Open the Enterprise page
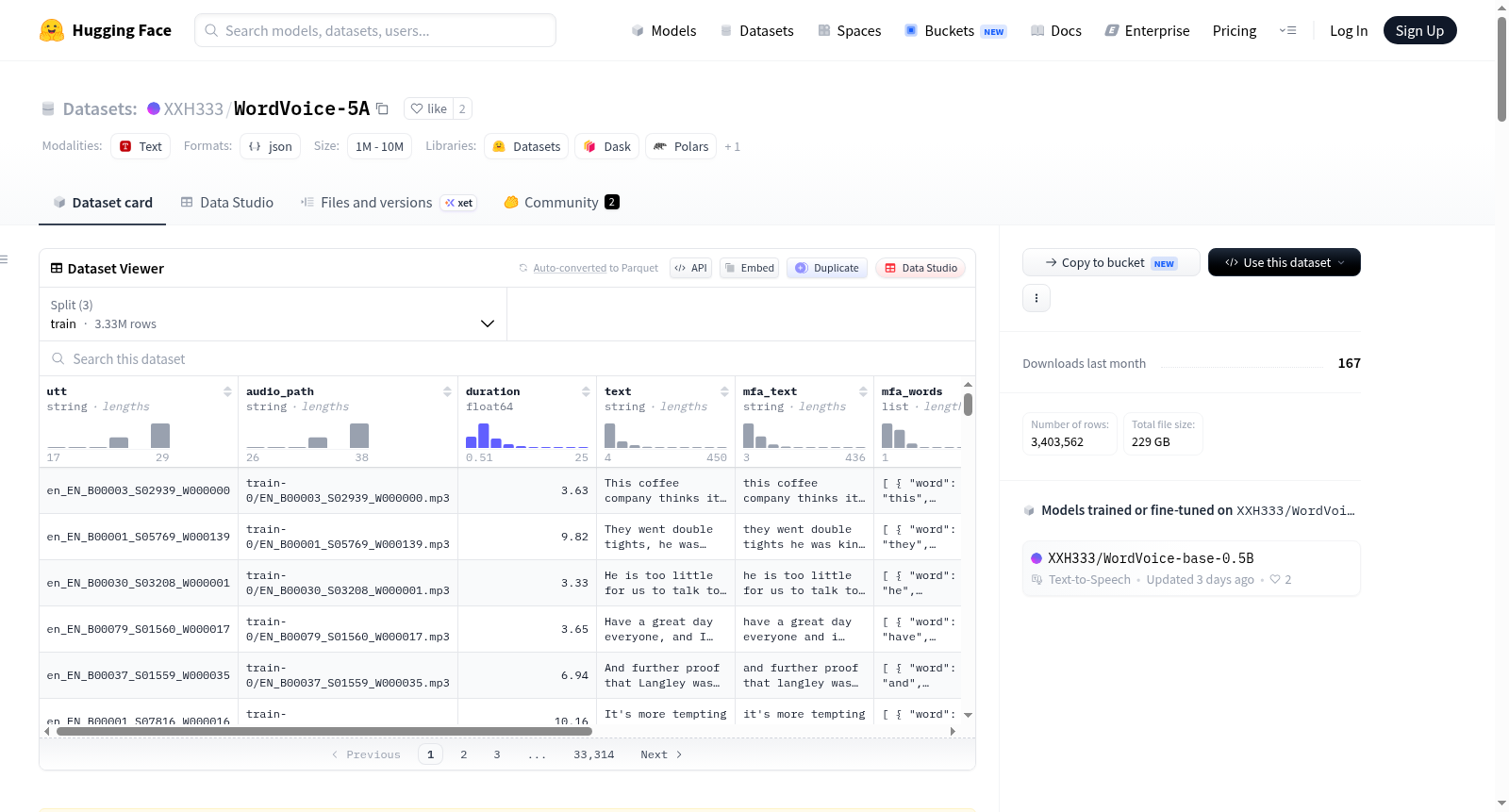 [1147, 30]
